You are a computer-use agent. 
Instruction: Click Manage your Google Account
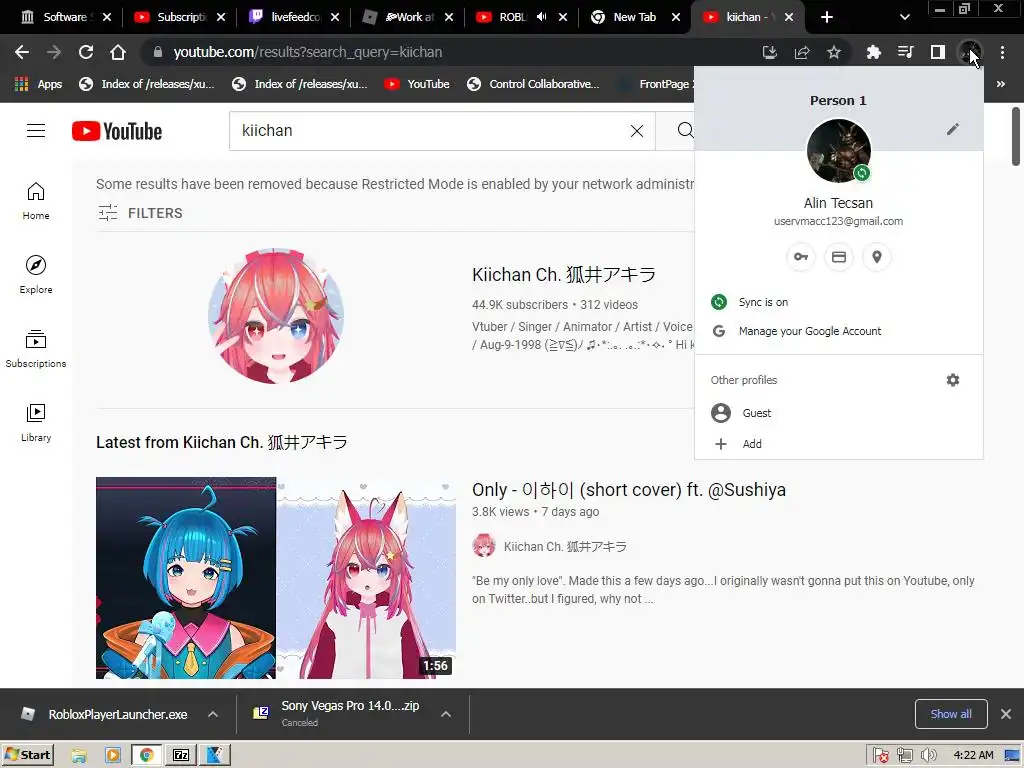838,331
